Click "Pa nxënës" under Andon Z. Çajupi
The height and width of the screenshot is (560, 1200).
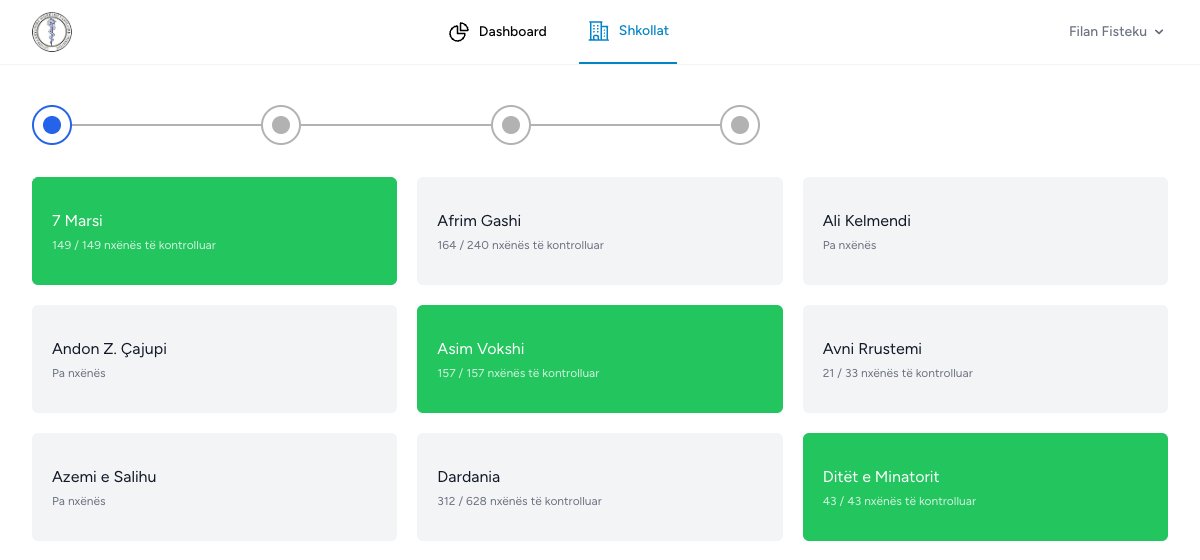78,373
